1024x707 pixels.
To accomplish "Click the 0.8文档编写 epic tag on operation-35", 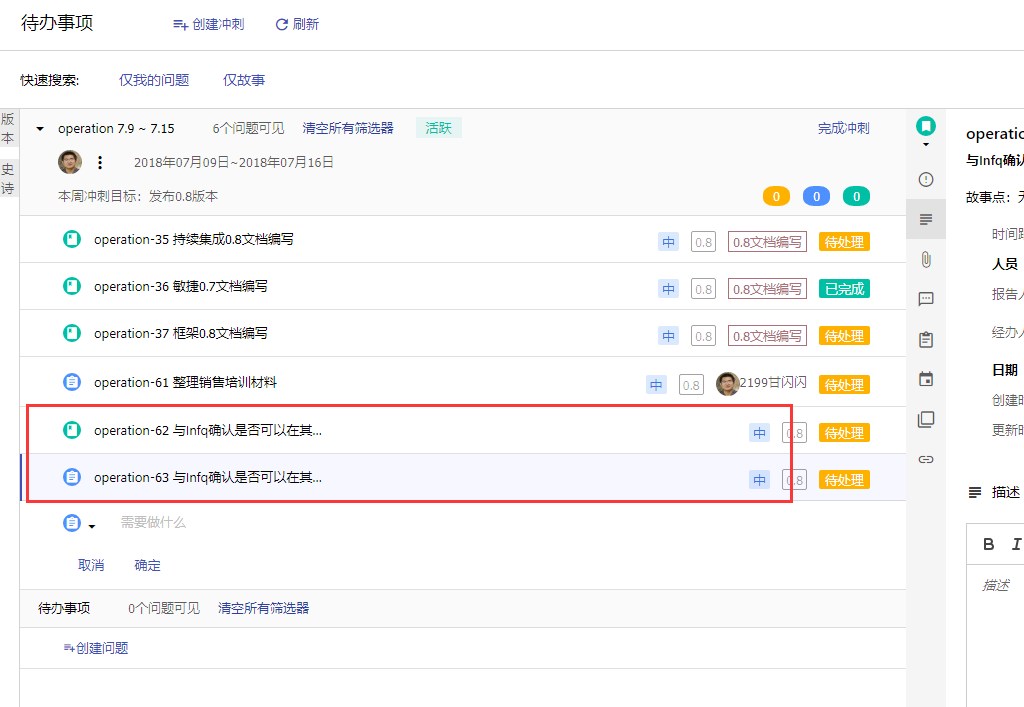I will (767, 242).
